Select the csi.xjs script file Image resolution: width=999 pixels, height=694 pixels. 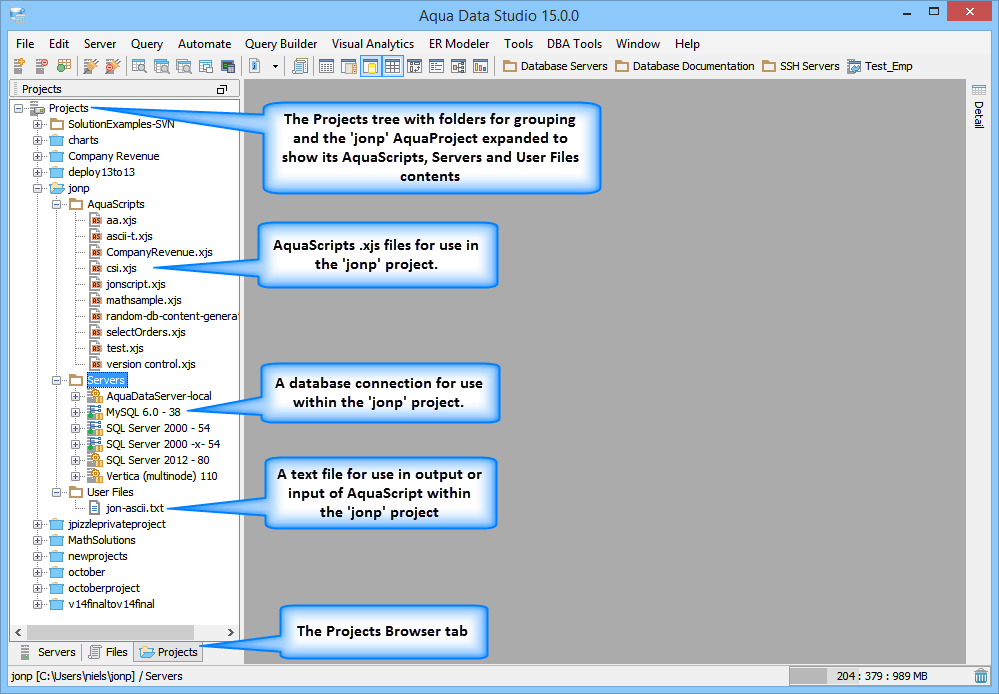121,268
